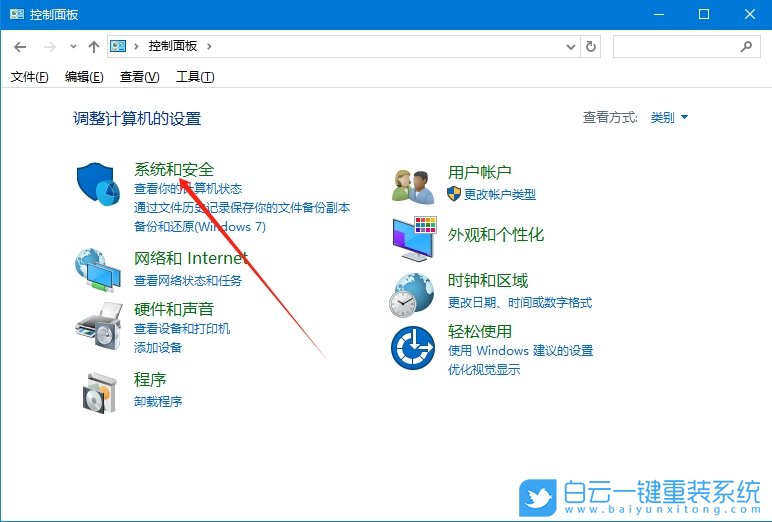The image size is (772, 522).
Task: Click the 控制面板 breadcrumb item
Action: (173, 46)
